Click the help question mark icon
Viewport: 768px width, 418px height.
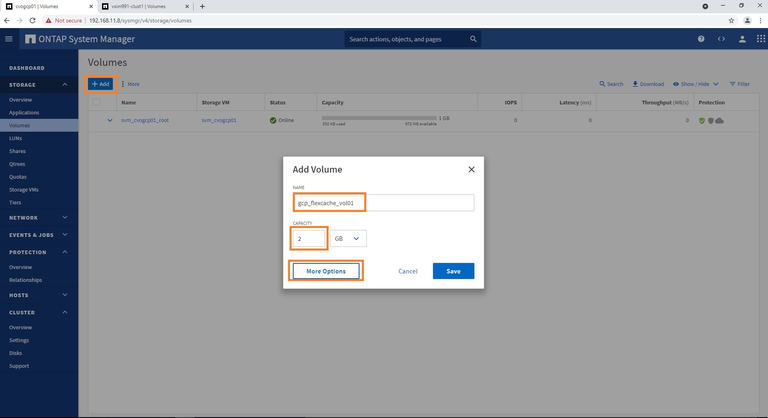(x=701, y=39)
